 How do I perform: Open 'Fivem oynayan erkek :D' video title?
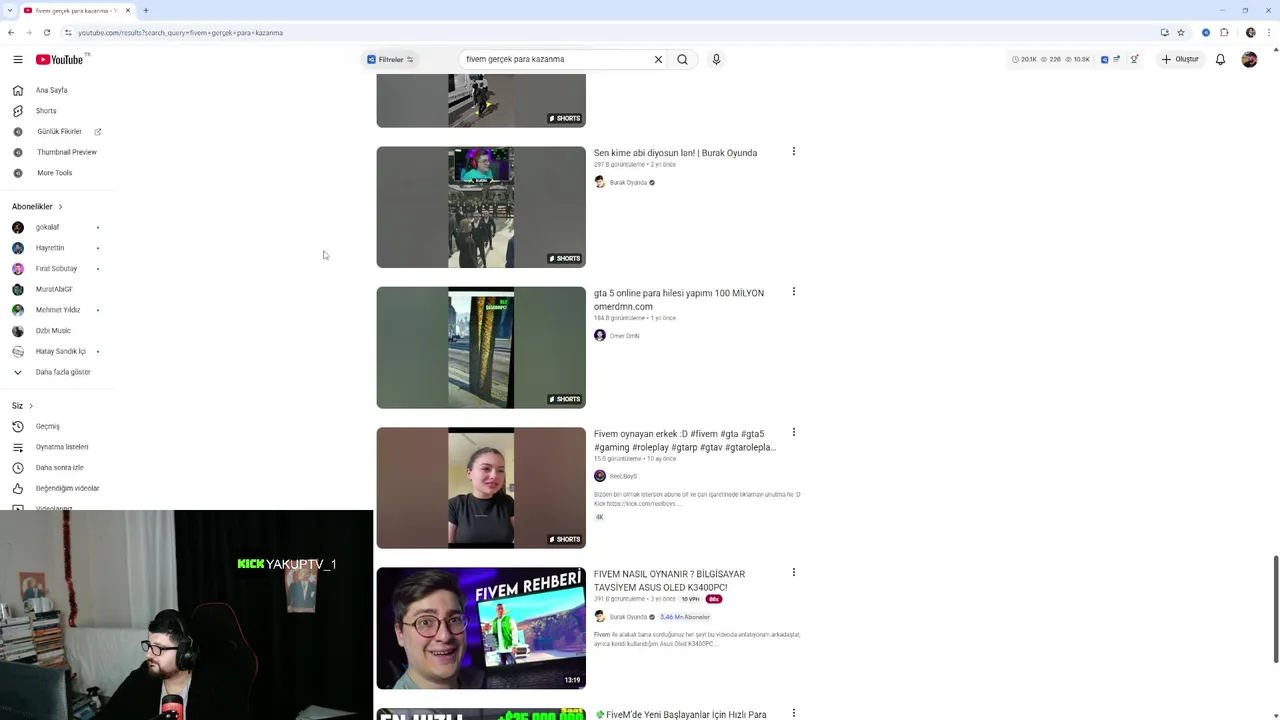685,441
